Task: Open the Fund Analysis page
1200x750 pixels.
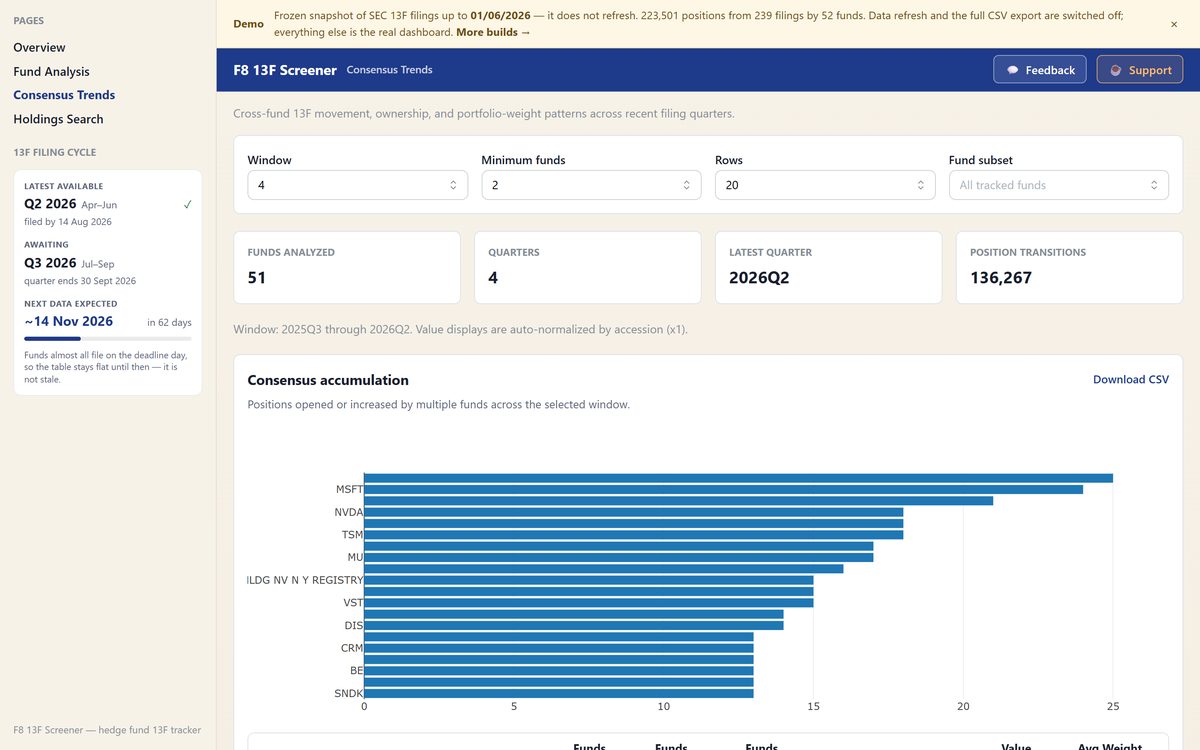Action: point(51,71)
